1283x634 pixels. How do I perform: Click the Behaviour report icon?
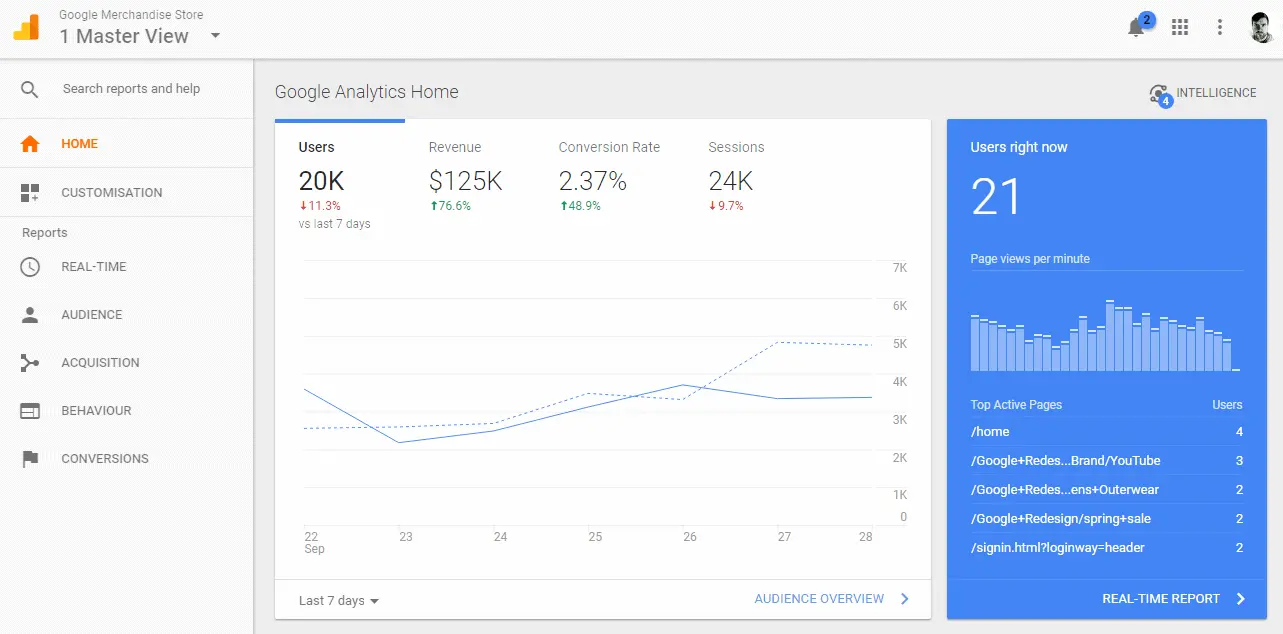[x=29, y=410]
